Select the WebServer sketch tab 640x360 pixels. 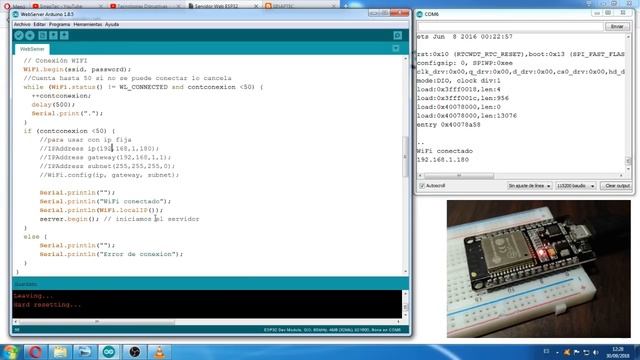coord(32,49)
